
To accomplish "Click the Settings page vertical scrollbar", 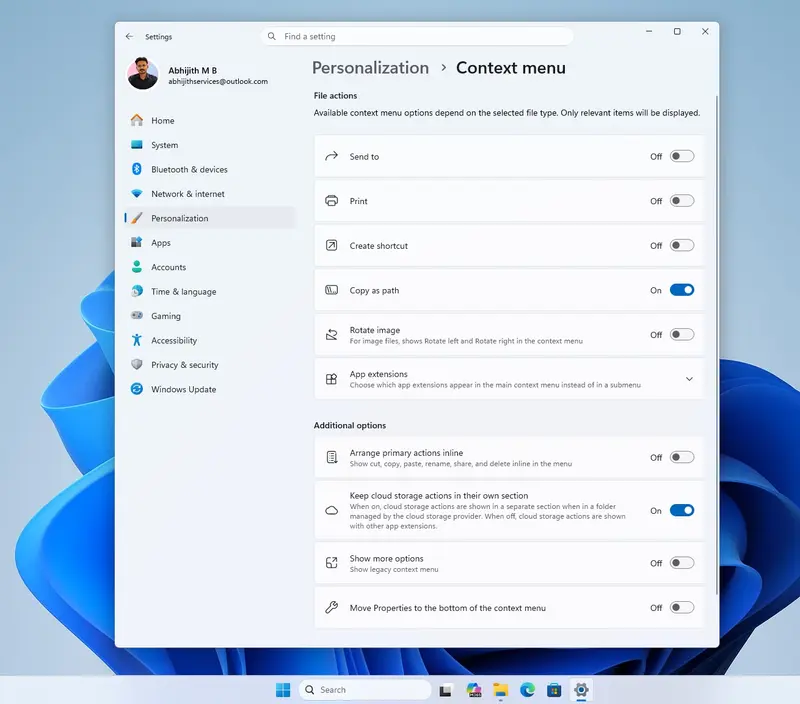I will (716, 344).
